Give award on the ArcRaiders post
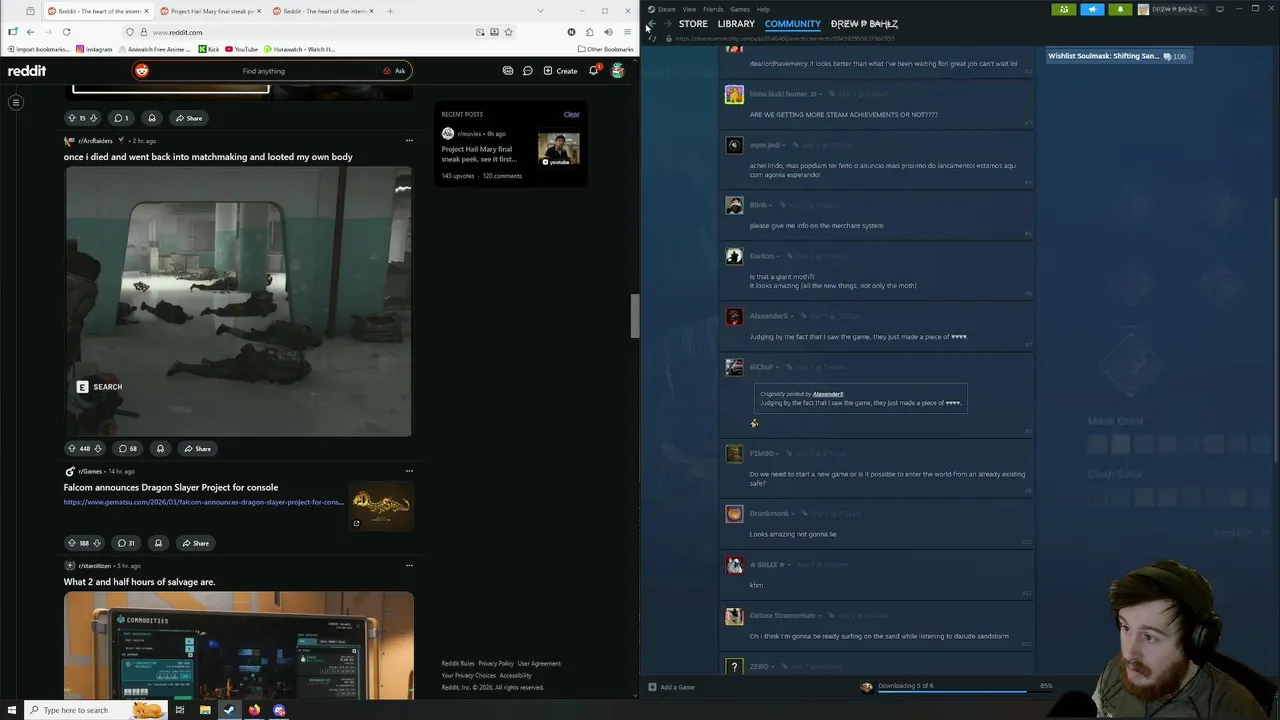Screen dimensions: 1280x720 tap(160, 449)
